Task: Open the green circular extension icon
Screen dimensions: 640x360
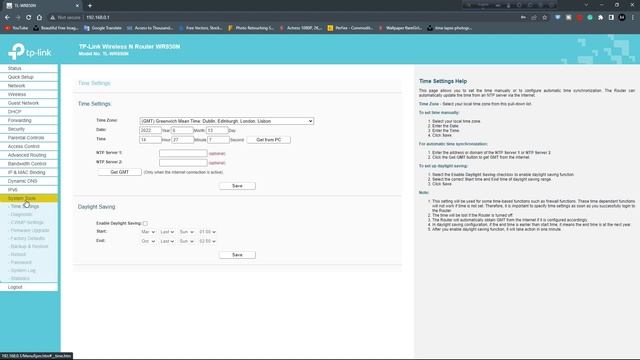Action: 590,18
